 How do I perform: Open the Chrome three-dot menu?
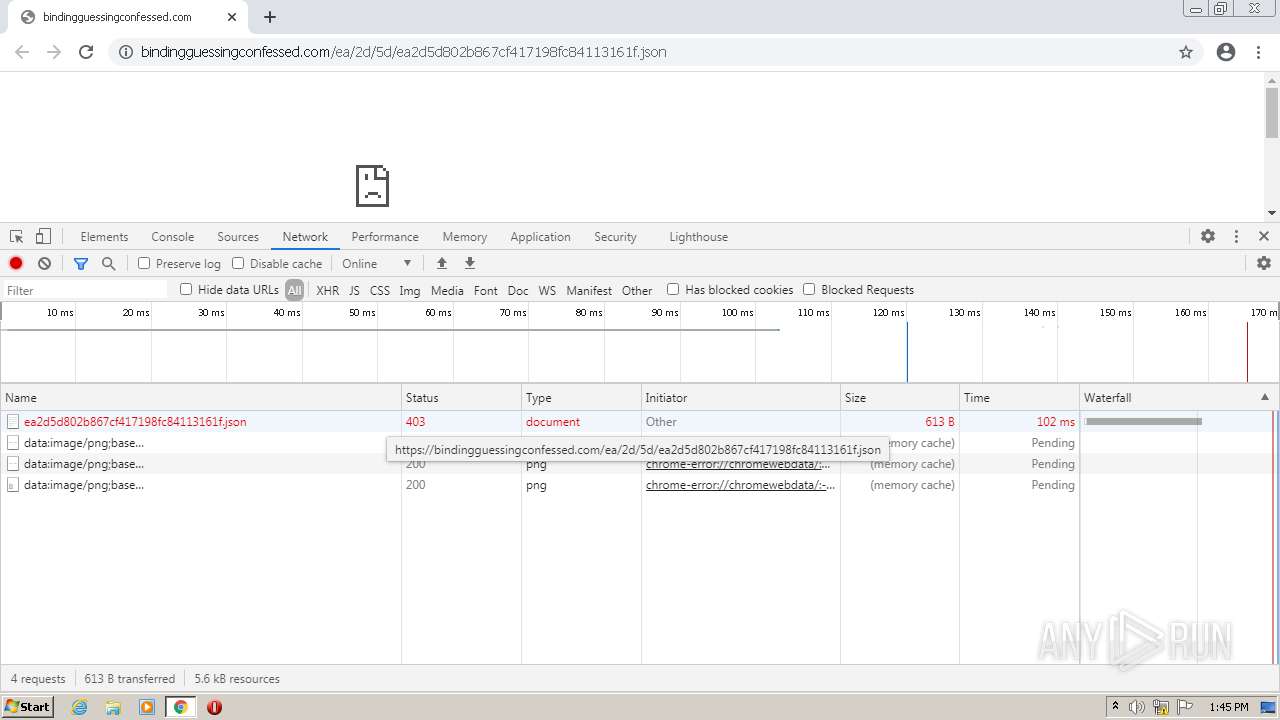click(1258, 52)
